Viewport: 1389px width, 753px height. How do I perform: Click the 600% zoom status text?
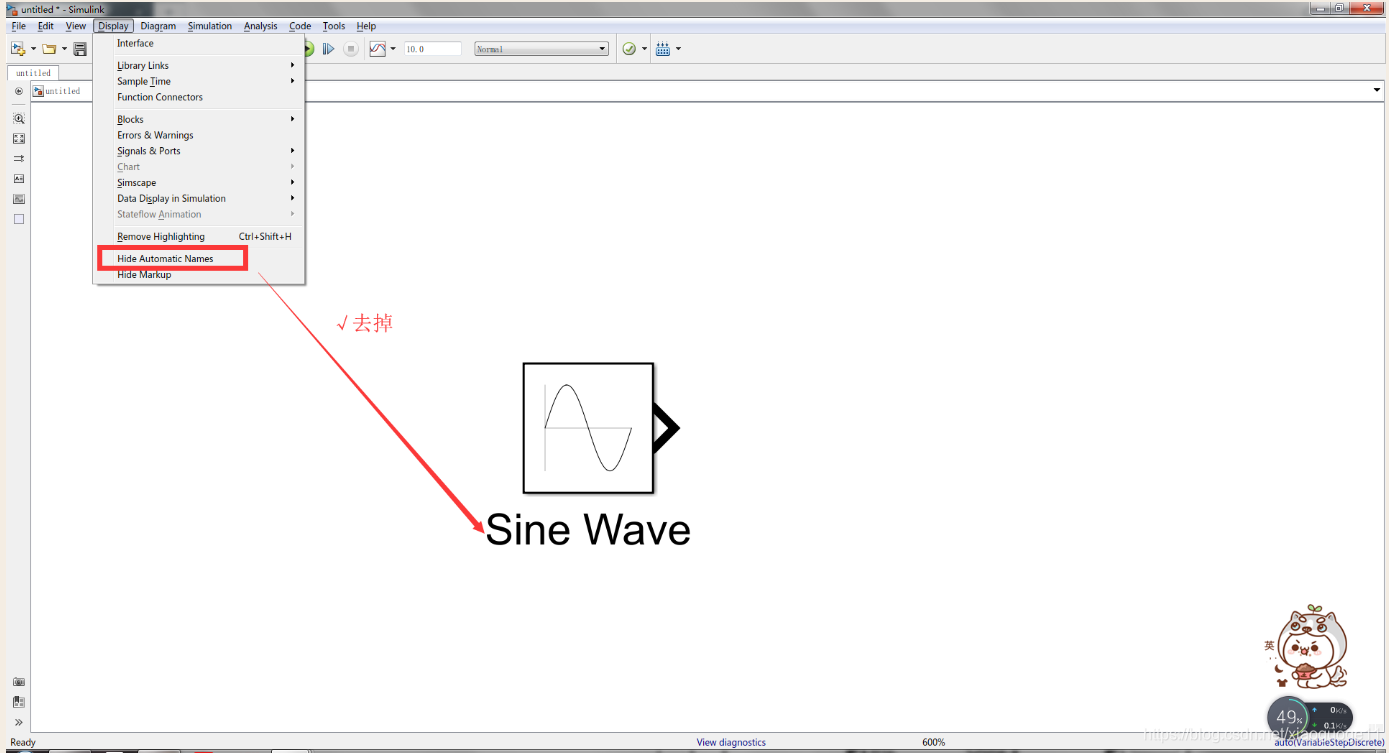pos(933,742)
